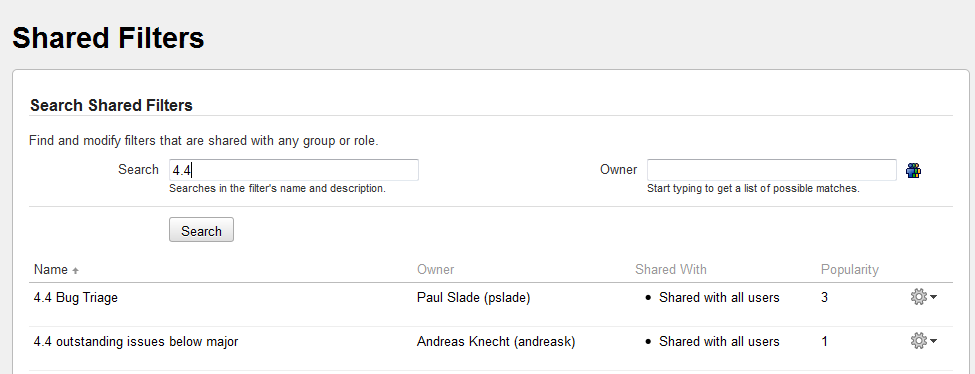Open the user picker icon beside Owner field
The image size is (975, 374).
tap(913, 171)
